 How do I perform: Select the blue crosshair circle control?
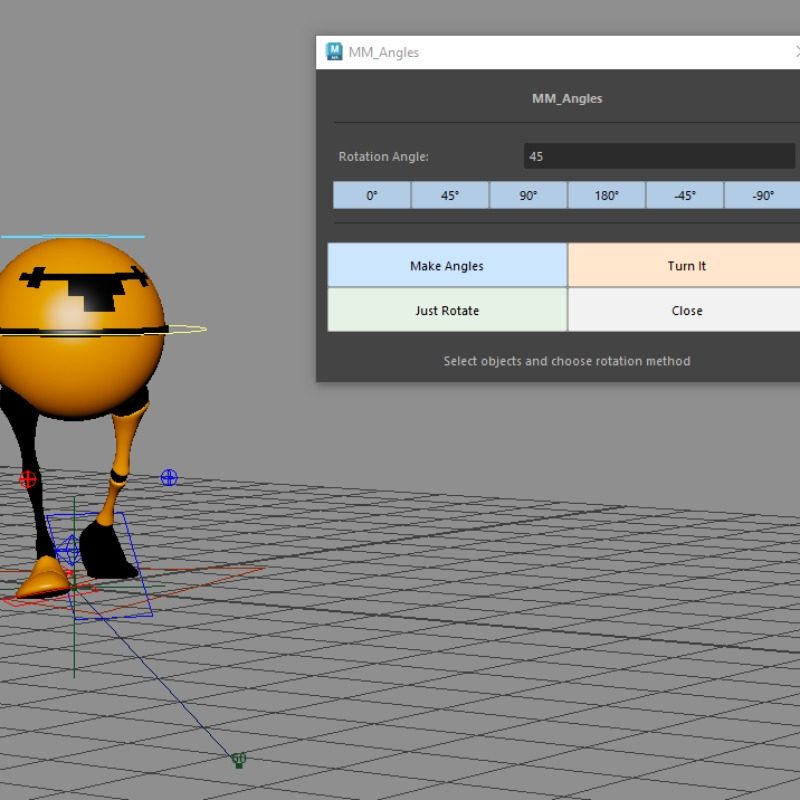pos(169,478)
